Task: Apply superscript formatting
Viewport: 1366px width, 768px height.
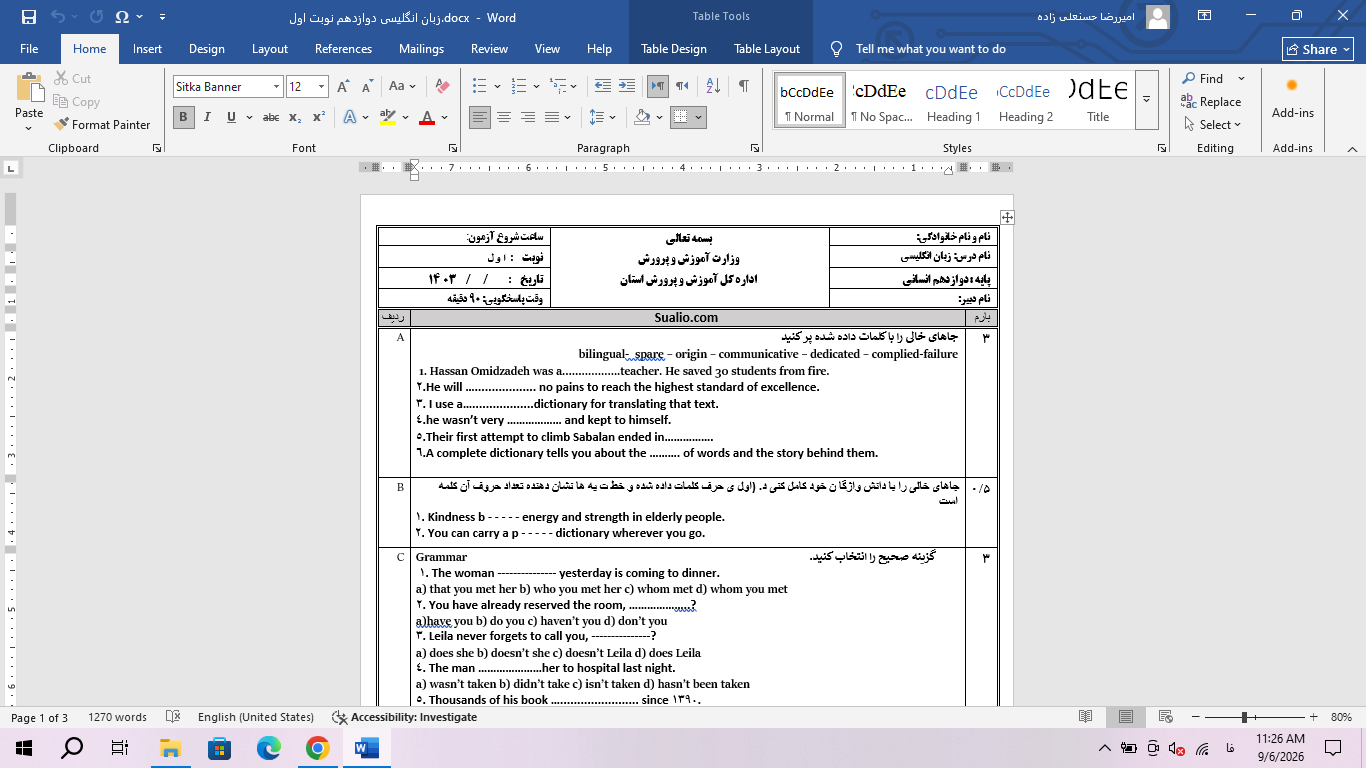Action: pyautogui.click(x=319, y=117)
